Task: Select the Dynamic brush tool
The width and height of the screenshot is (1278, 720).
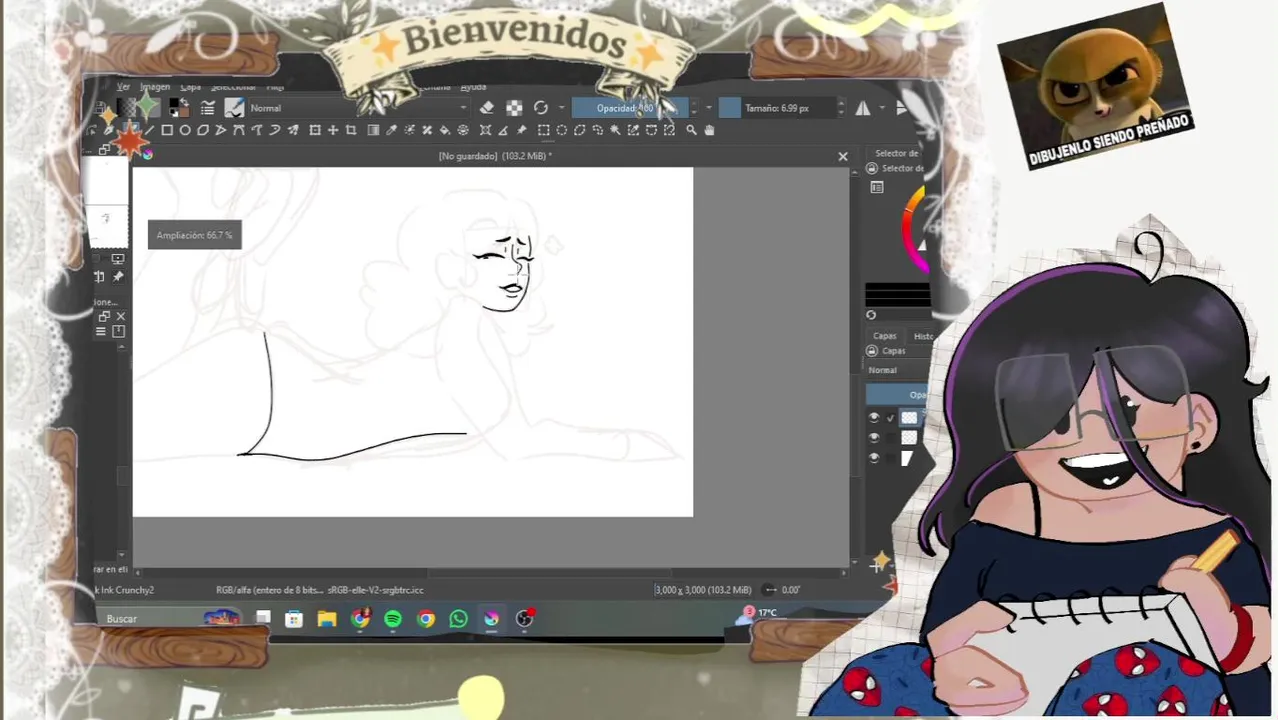Action: point(275,130)
